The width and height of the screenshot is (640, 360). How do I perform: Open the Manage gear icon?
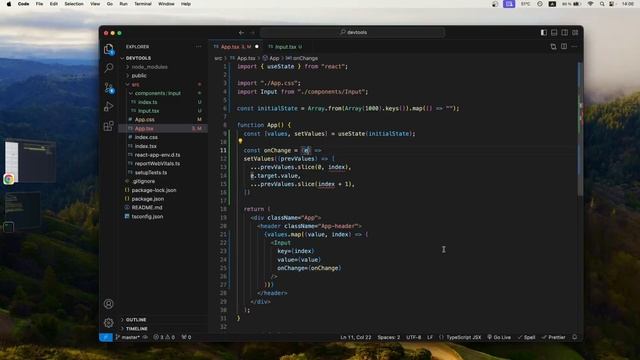coord(109,323)
